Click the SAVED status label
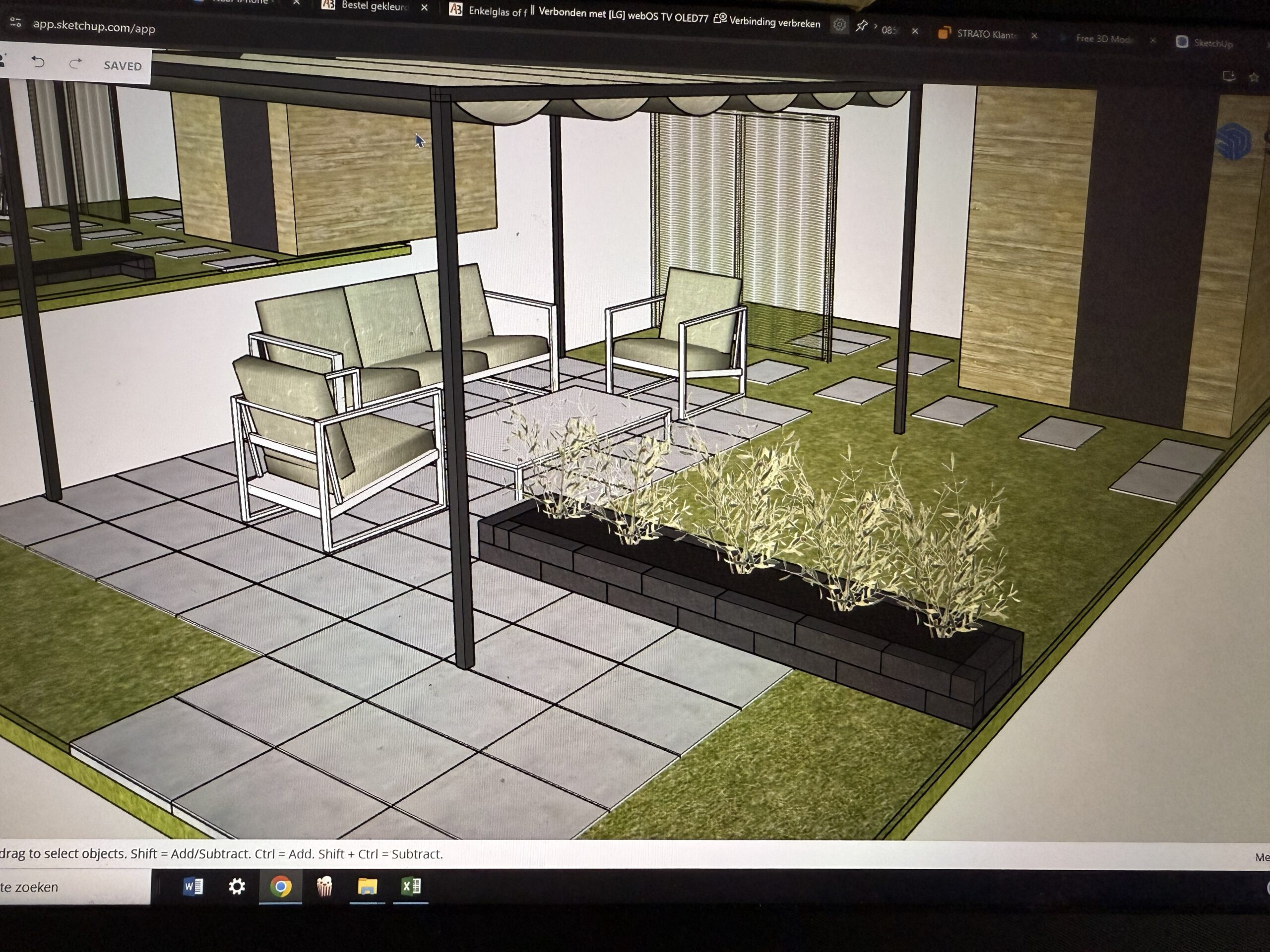The image size is (1270, 952). (x=123, y=66)
